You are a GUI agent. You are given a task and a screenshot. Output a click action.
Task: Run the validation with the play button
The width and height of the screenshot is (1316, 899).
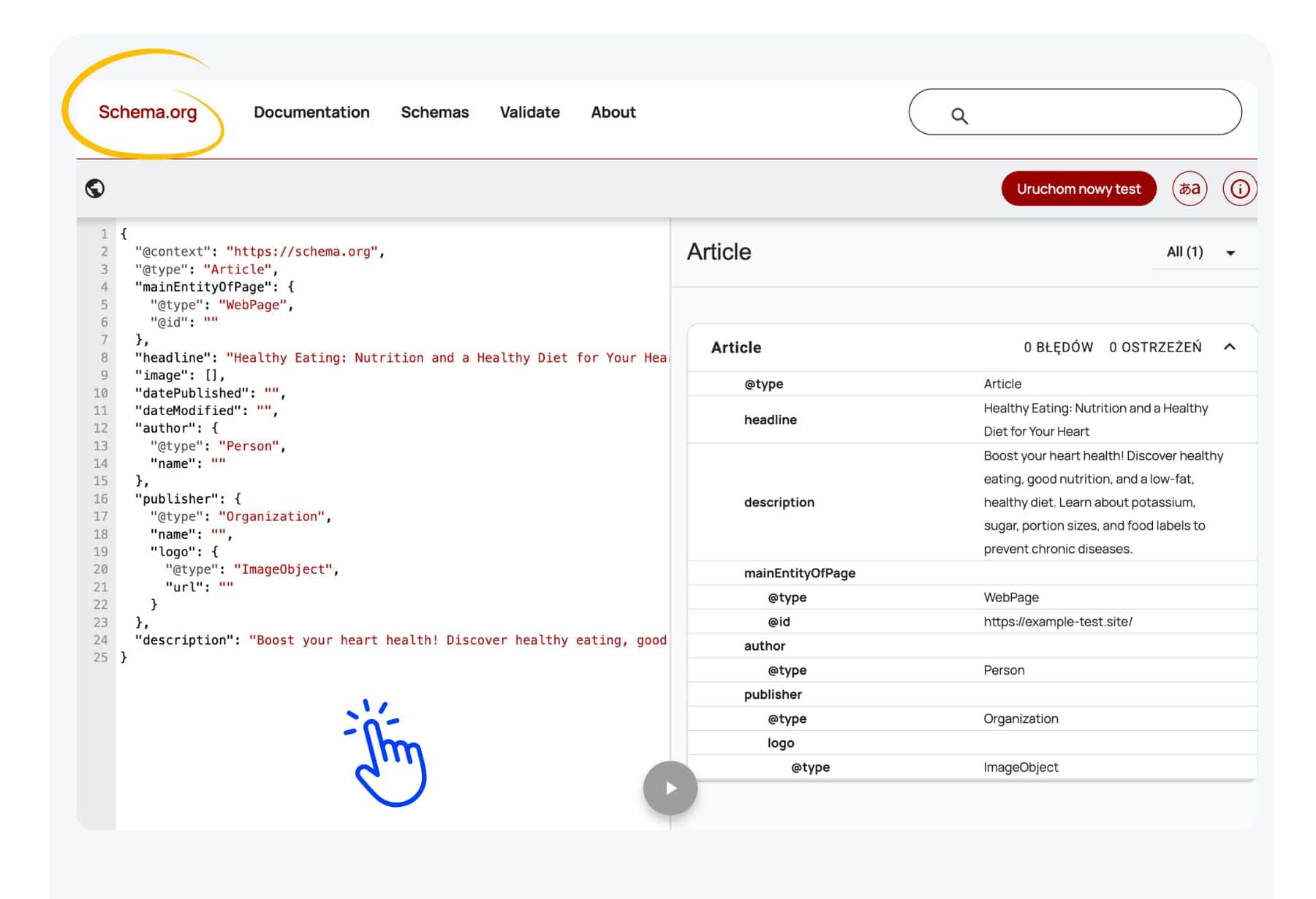click(x=670, y=788)
